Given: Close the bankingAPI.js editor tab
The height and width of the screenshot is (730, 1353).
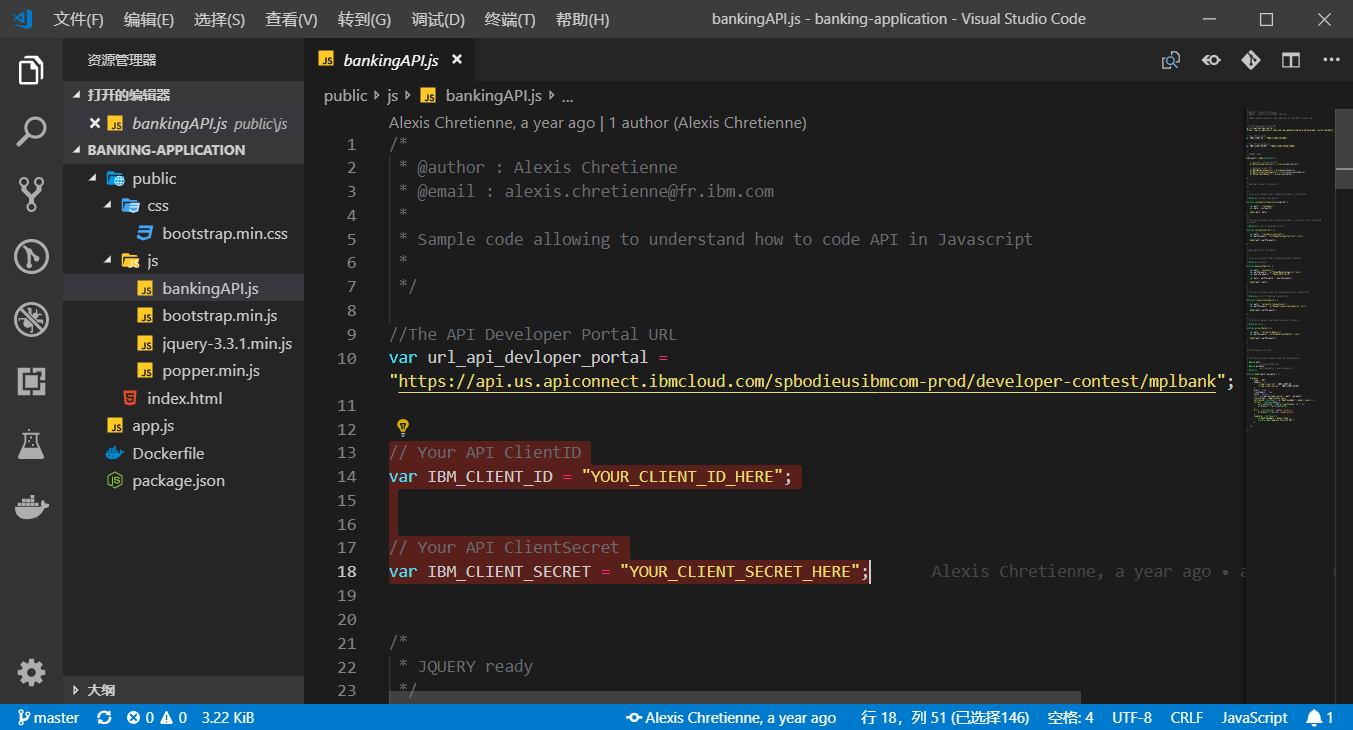Looking at the screenshot, I should coord(457,60).
